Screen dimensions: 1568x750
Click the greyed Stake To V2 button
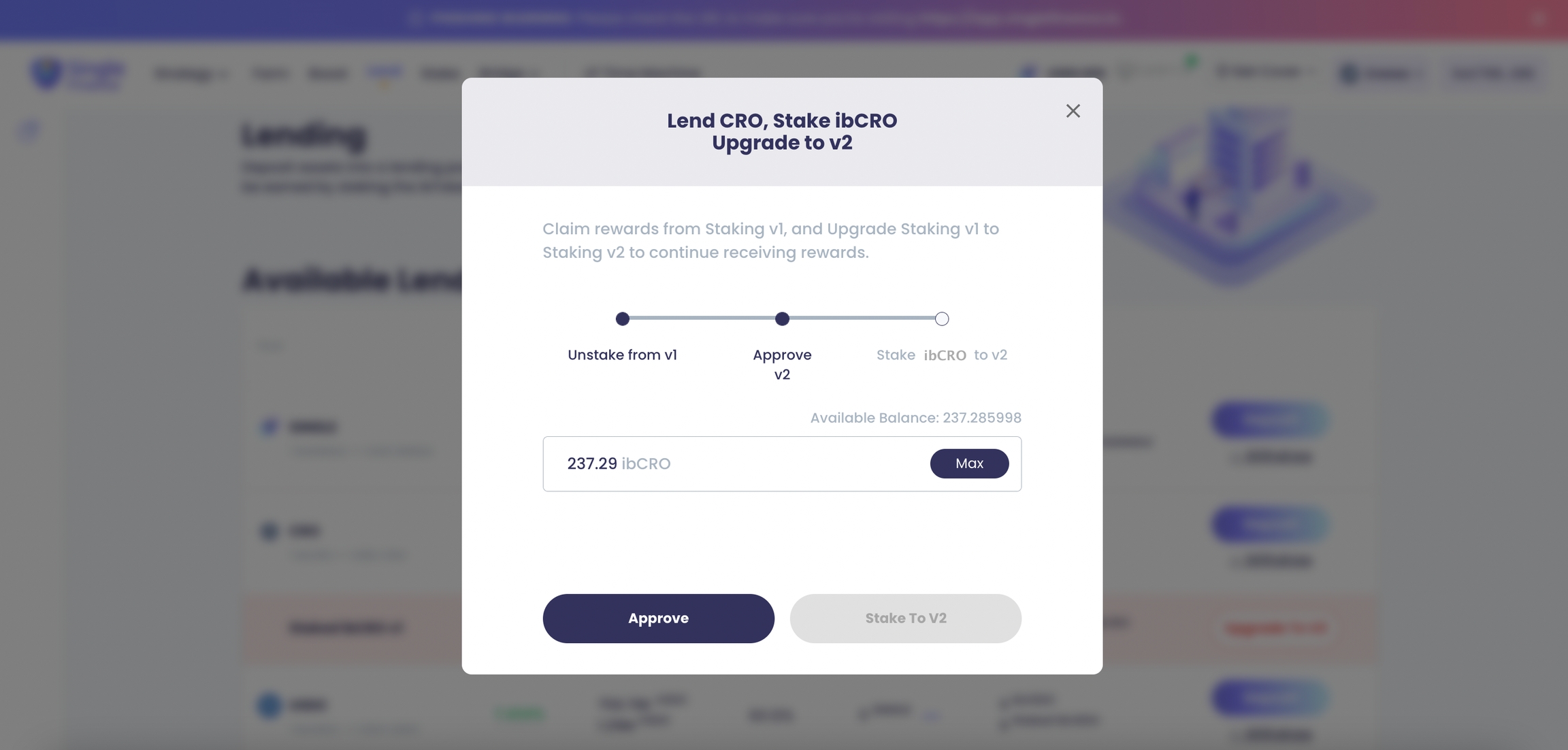[905, 618]
